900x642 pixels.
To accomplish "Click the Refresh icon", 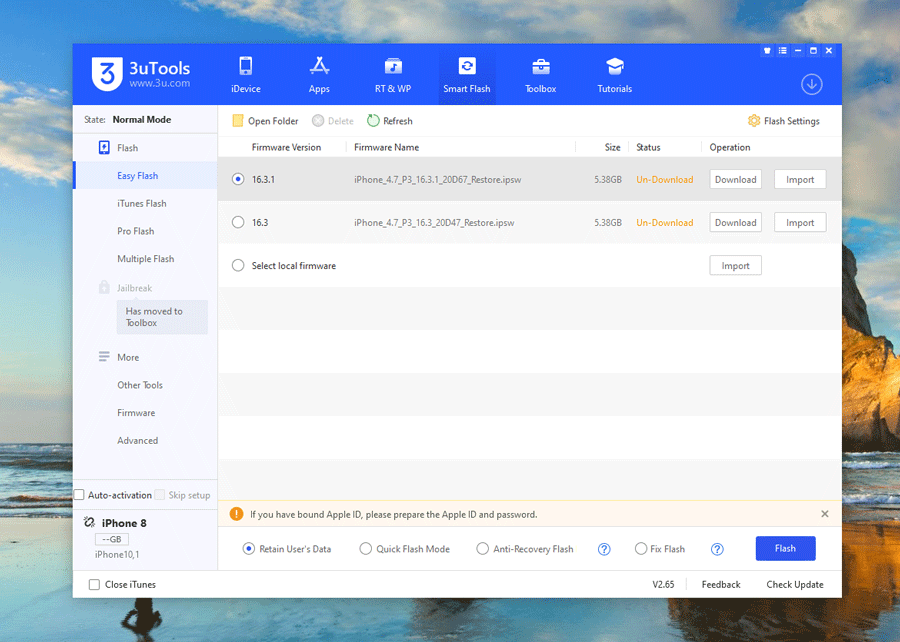I will pos(373,121).
